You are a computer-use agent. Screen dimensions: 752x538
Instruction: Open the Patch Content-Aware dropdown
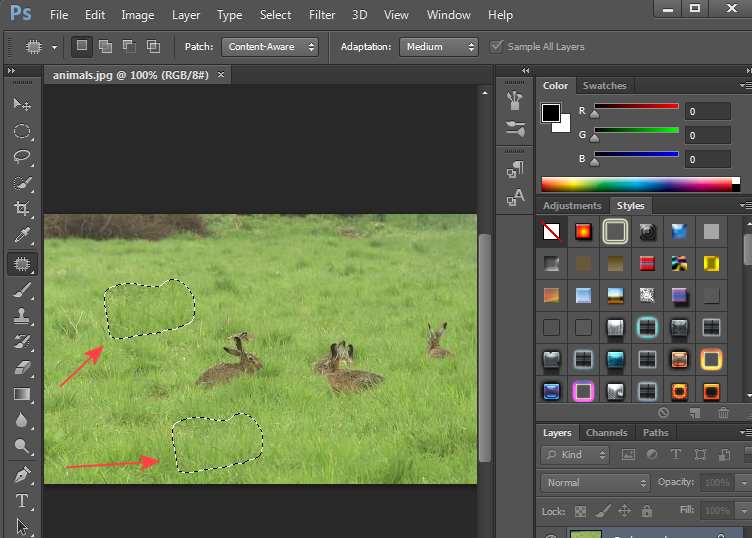(x=270, y=47)
